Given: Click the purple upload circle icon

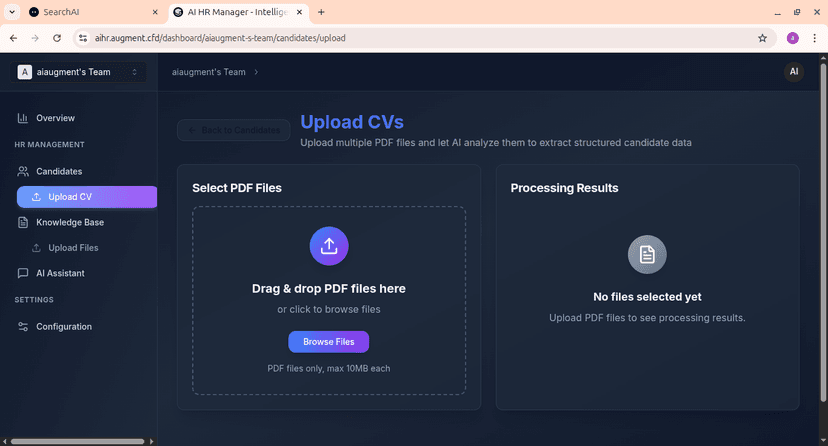Looking at the screenshot, I should click(329, 246).
